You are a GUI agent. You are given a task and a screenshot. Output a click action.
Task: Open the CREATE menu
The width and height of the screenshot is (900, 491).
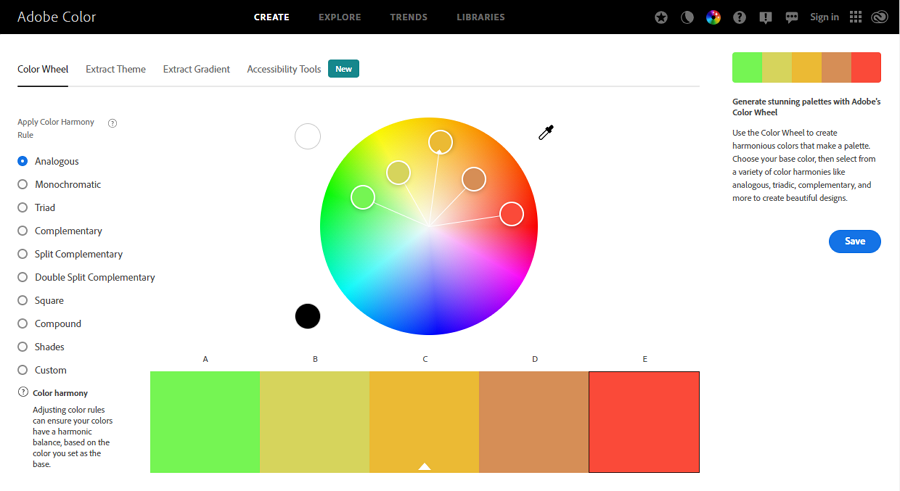click(x=271, y=17)
